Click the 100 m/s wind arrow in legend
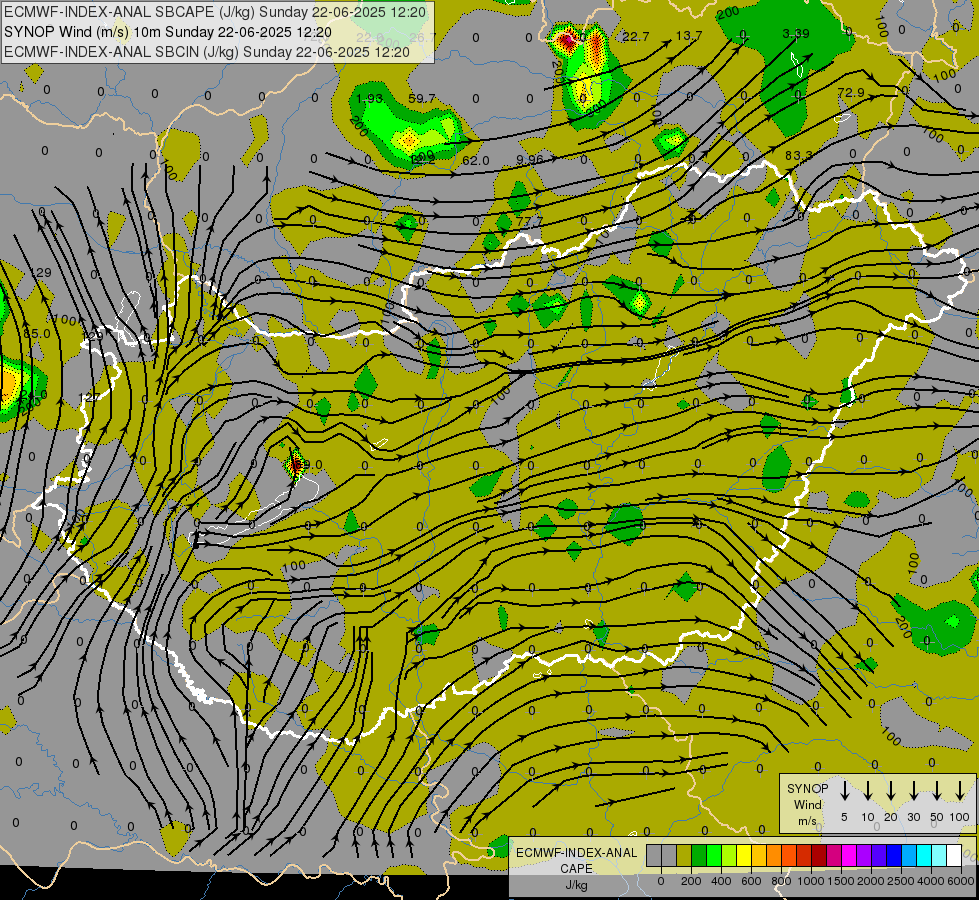 tap(960, 791)
